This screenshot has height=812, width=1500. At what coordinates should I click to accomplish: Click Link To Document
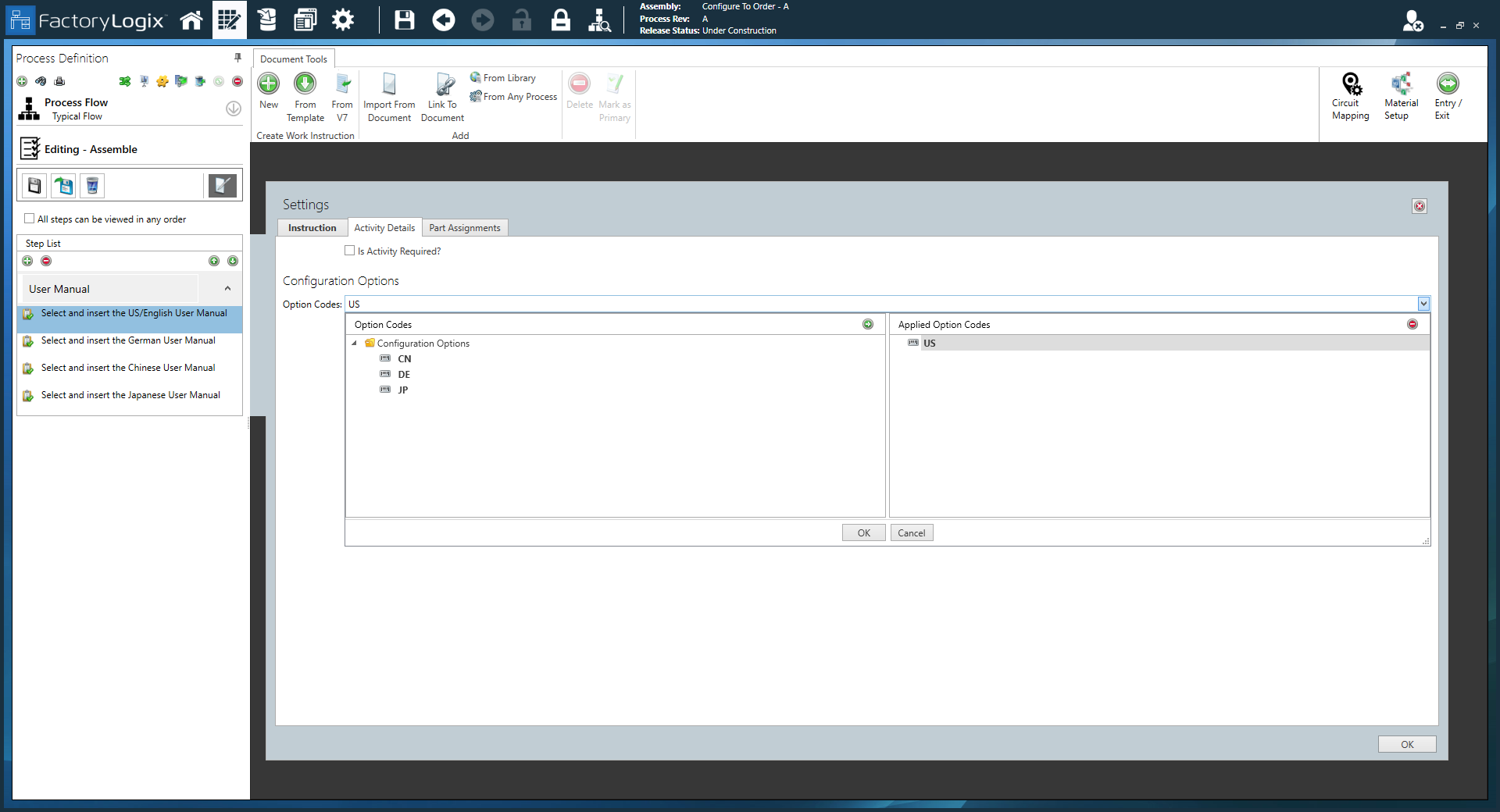click(442, 94)
